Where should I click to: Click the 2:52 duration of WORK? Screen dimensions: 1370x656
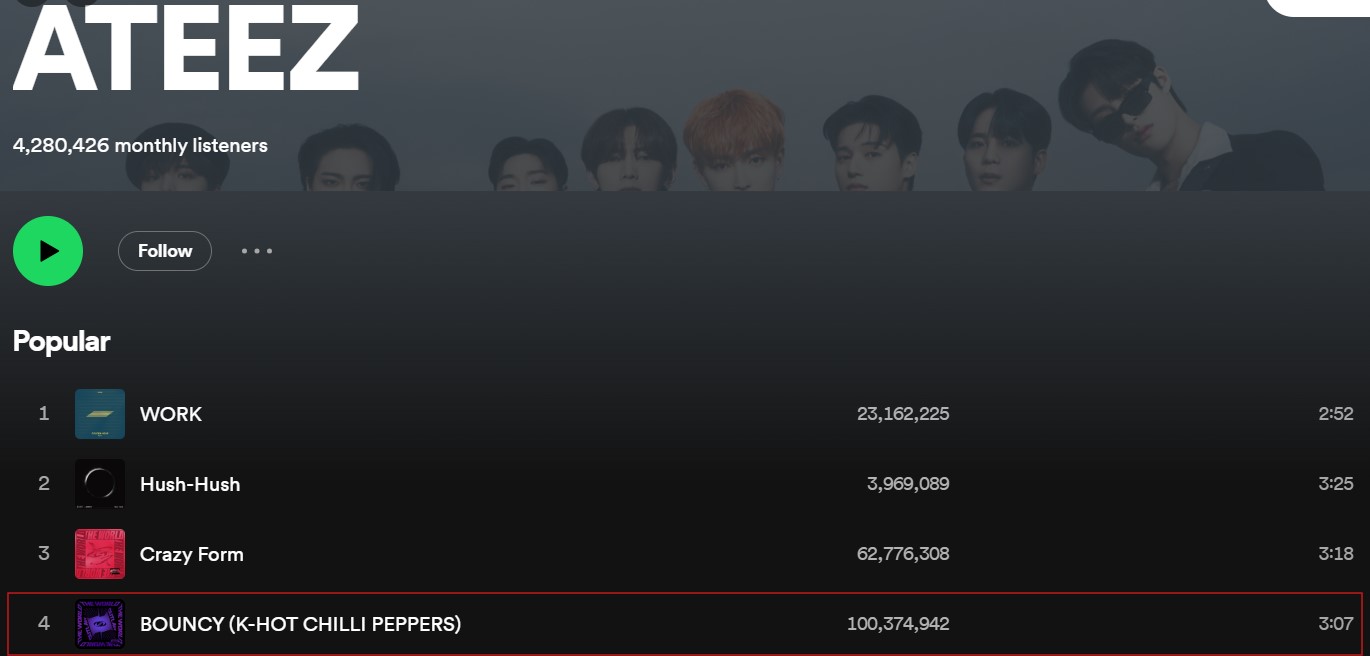coord(1335,414)
